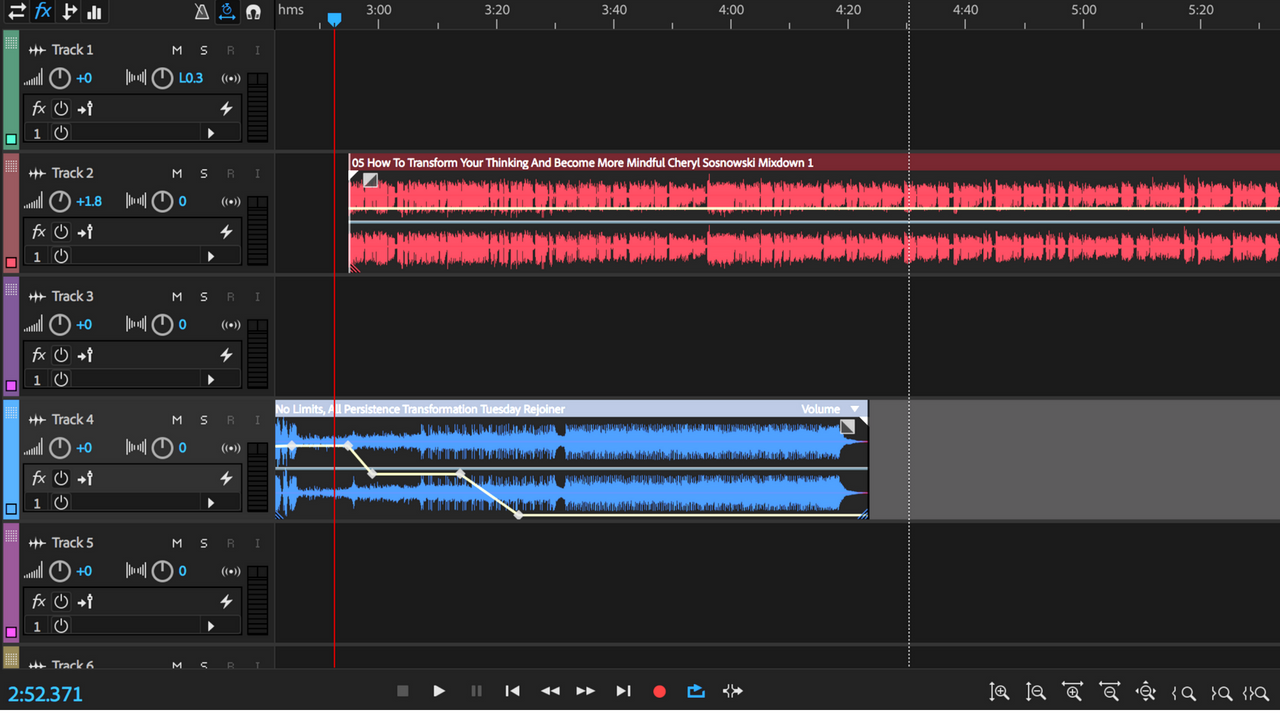This screenshot has width=1280, height=720.
Task: Click Move Playhead to Next button
Action: coord(623,691)
